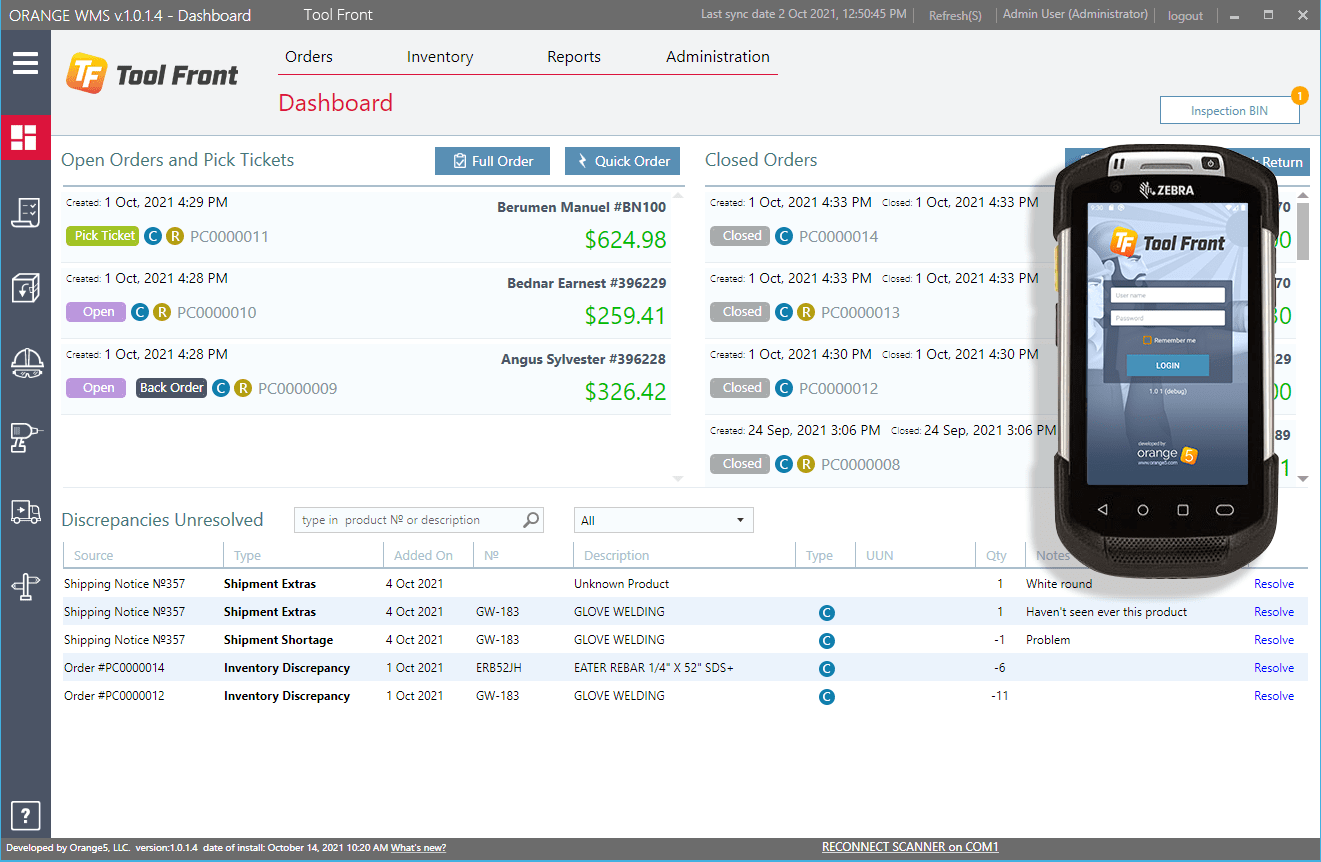Viewport: 1321px width, 862px height.
Task: Click the Quick Order button
Action: click(x=622, y=161)
